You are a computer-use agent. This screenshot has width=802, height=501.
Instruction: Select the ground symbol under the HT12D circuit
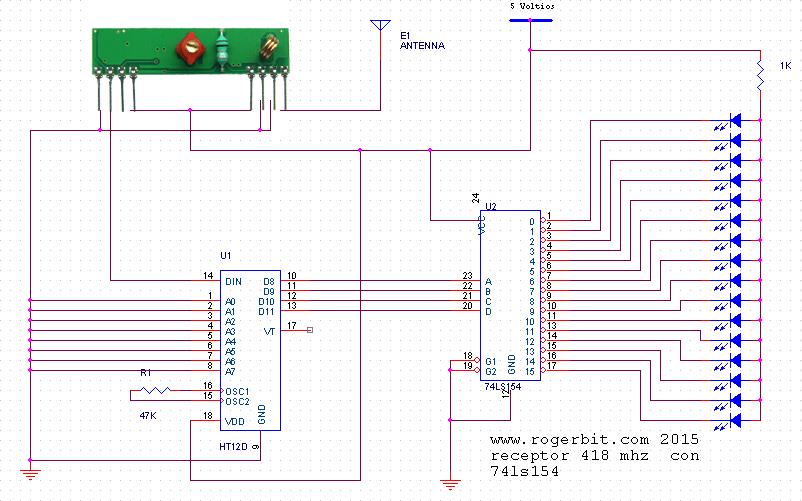(30, 474)
